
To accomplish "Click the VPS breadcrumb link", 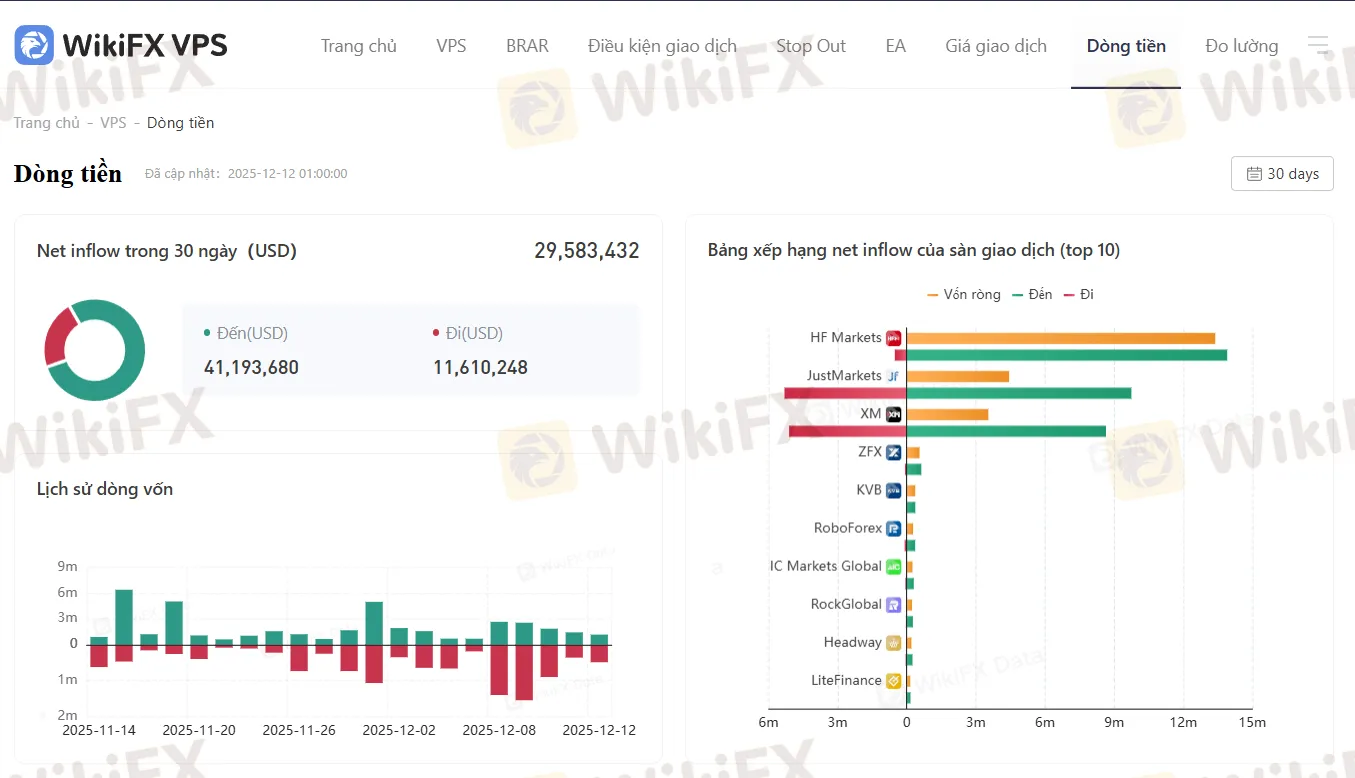I will point(113,123).
